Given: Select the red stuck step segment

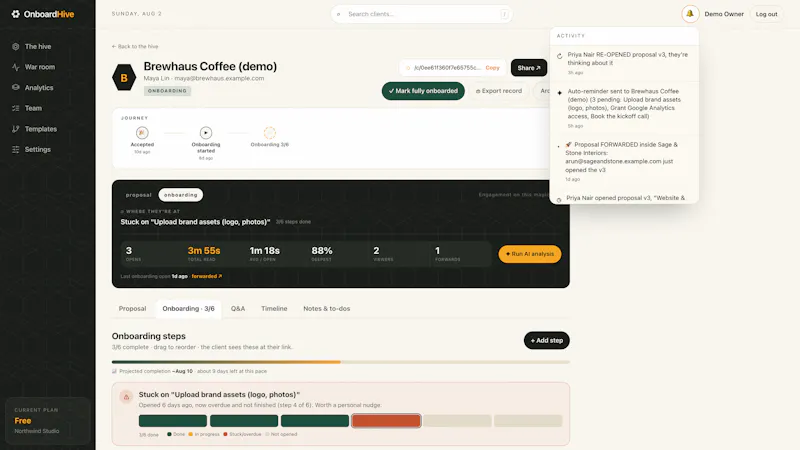Looking at the screenshot, I should click(386, 421).
